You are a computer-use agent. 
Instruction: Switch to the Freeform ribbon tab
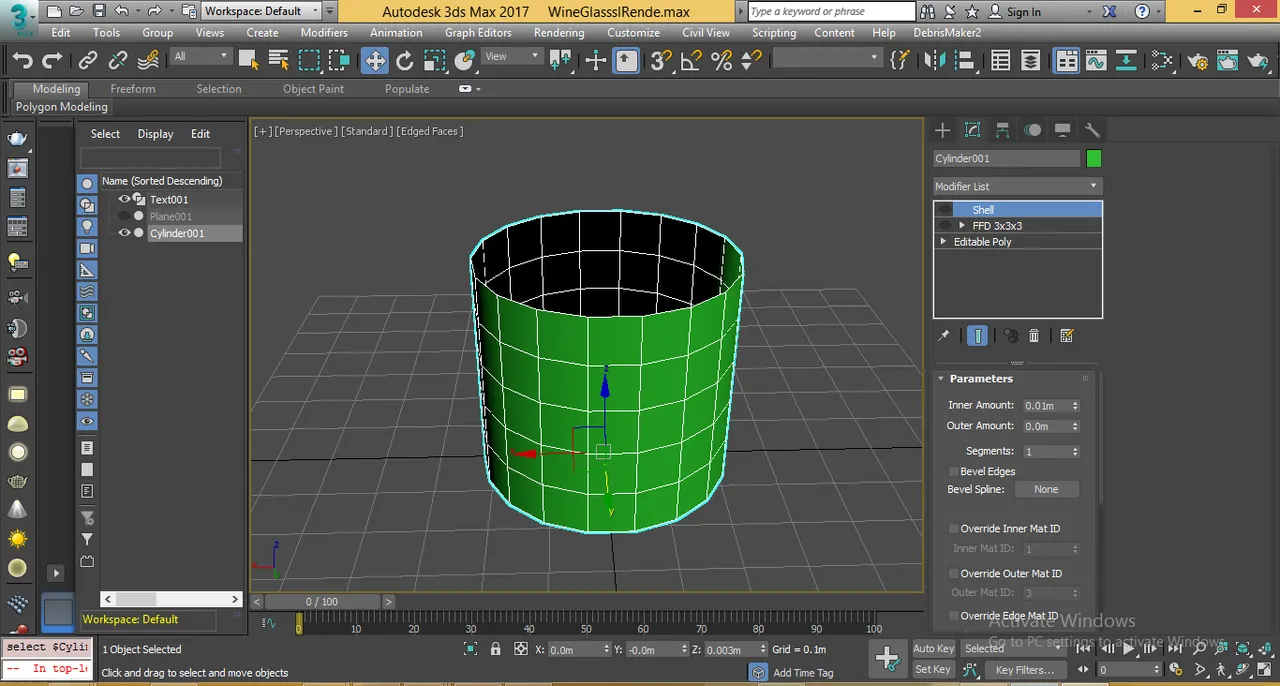pos(133,89)
